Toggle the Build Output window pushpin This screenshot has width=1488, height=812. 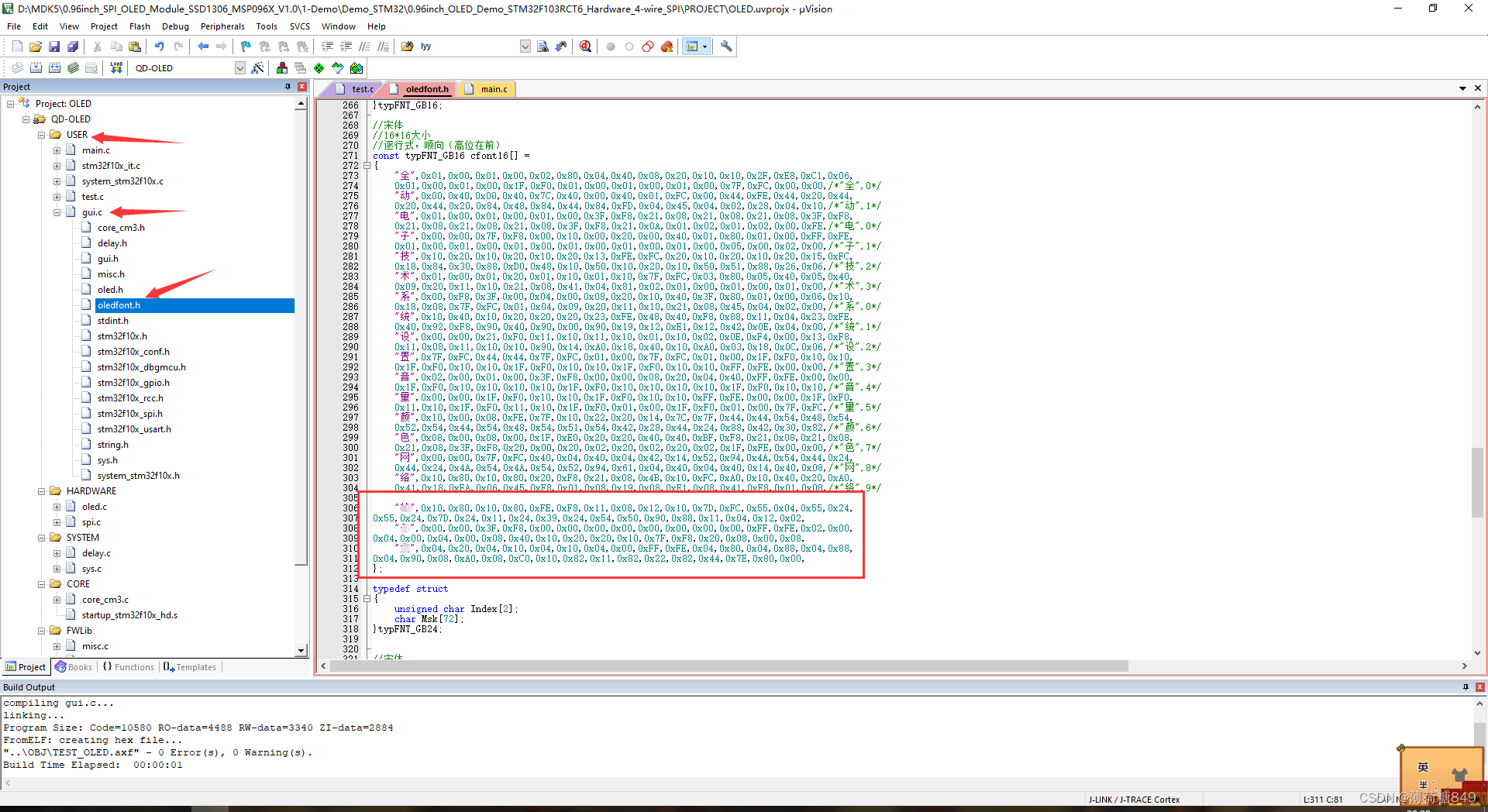[x=1466, y=686]
